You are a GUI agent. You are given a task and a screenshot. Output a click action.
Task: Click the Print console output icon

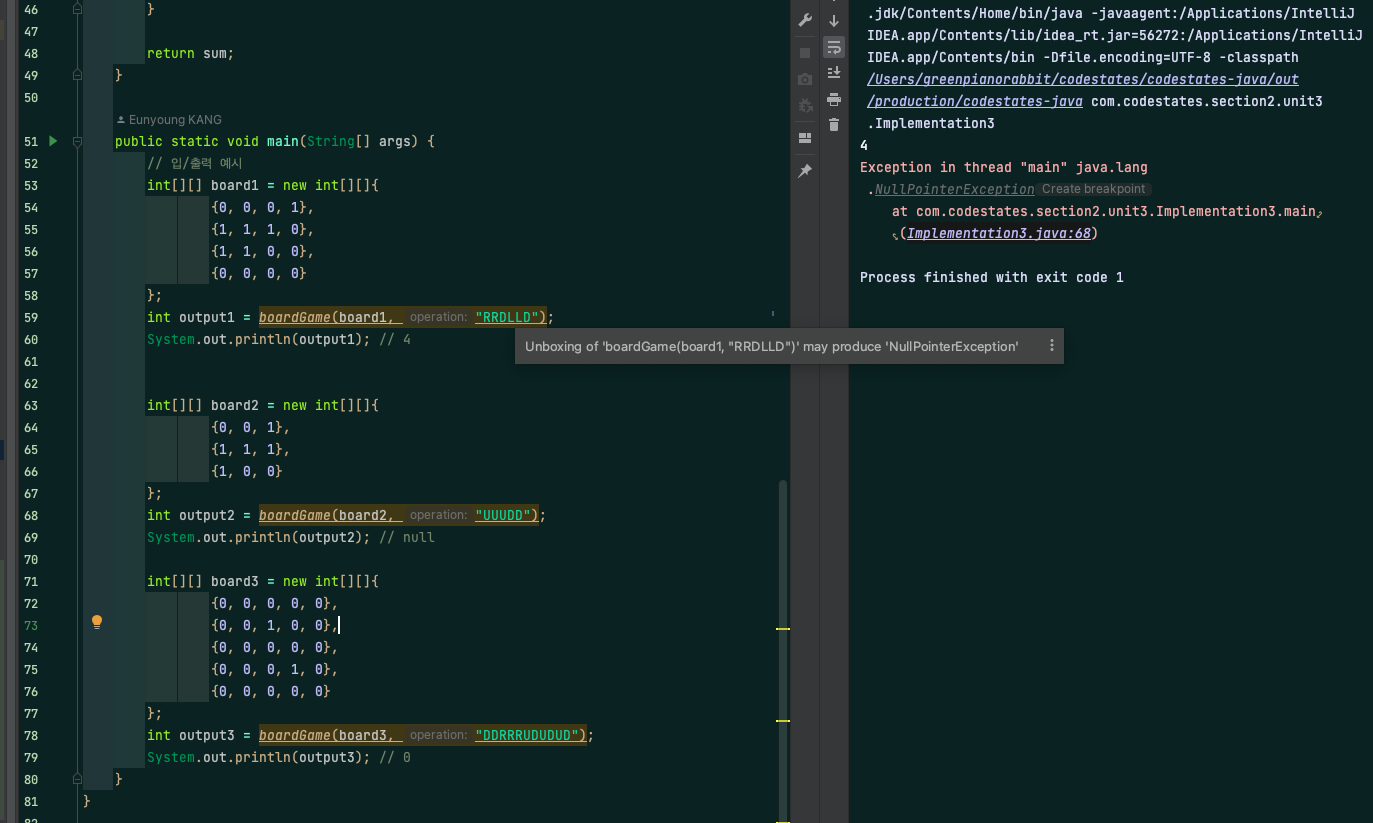pos(834,98)
